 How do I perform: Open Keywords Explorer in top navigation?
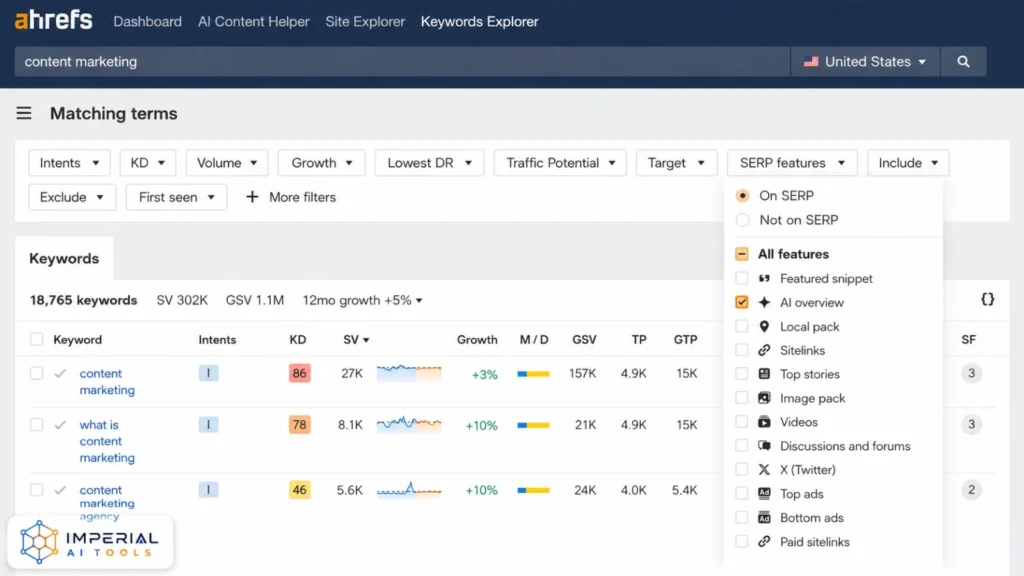point(479,22)
